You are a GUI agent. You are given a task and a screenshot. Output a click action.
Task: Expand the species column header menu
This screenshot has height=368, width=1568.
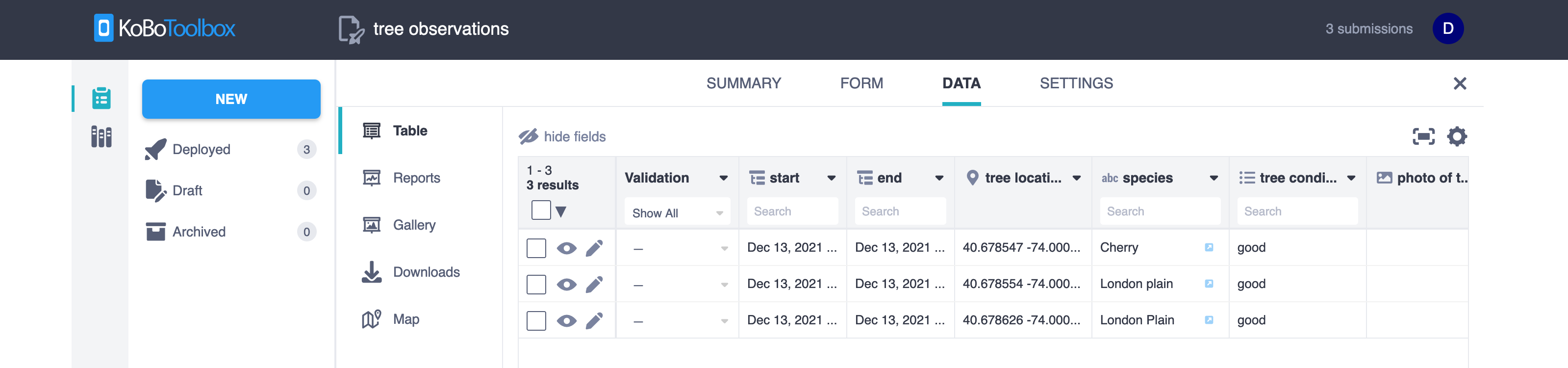point(1213,178)
